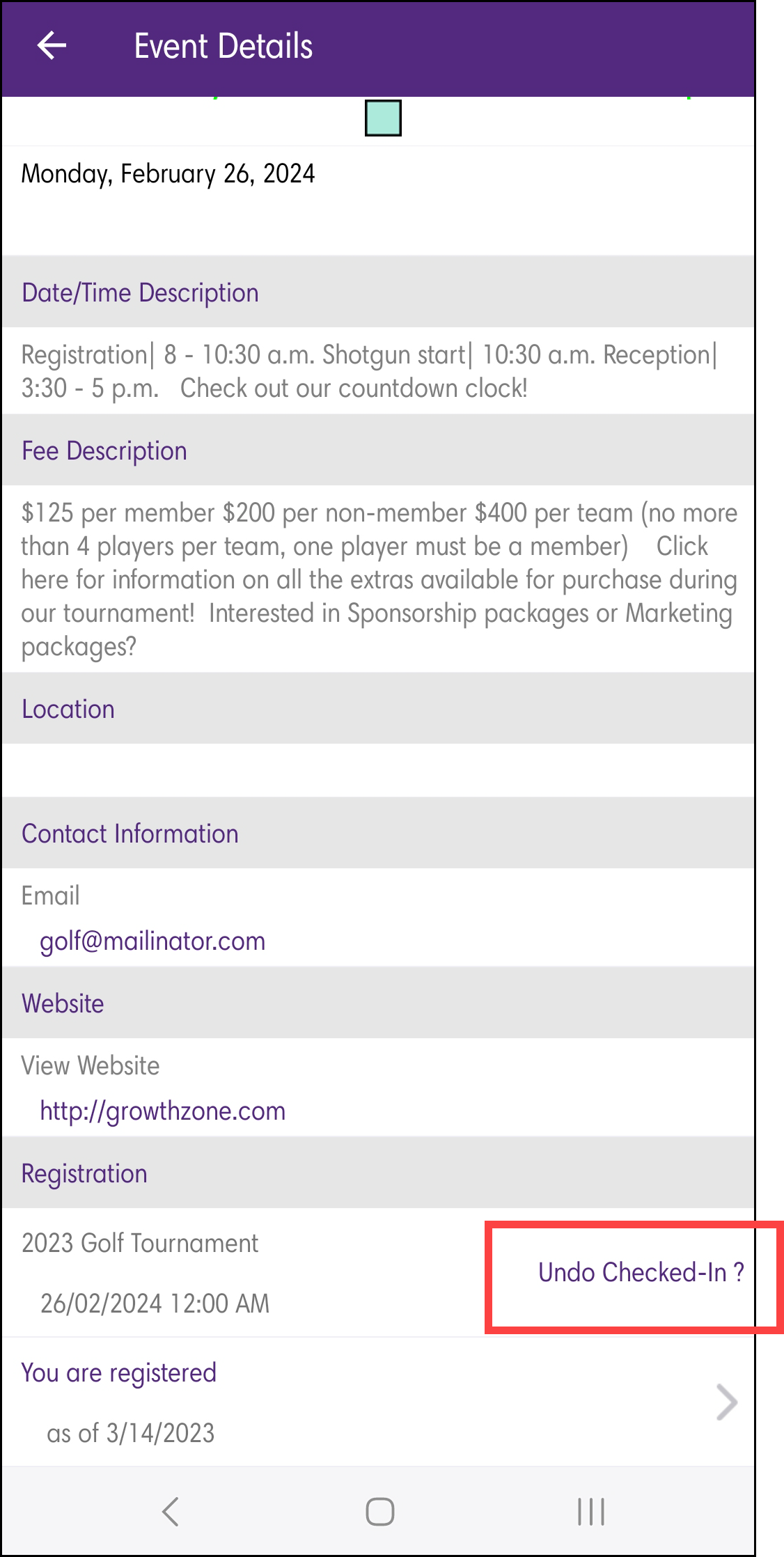
Task: Select the You are registered row
Action: pos(118,1373)
